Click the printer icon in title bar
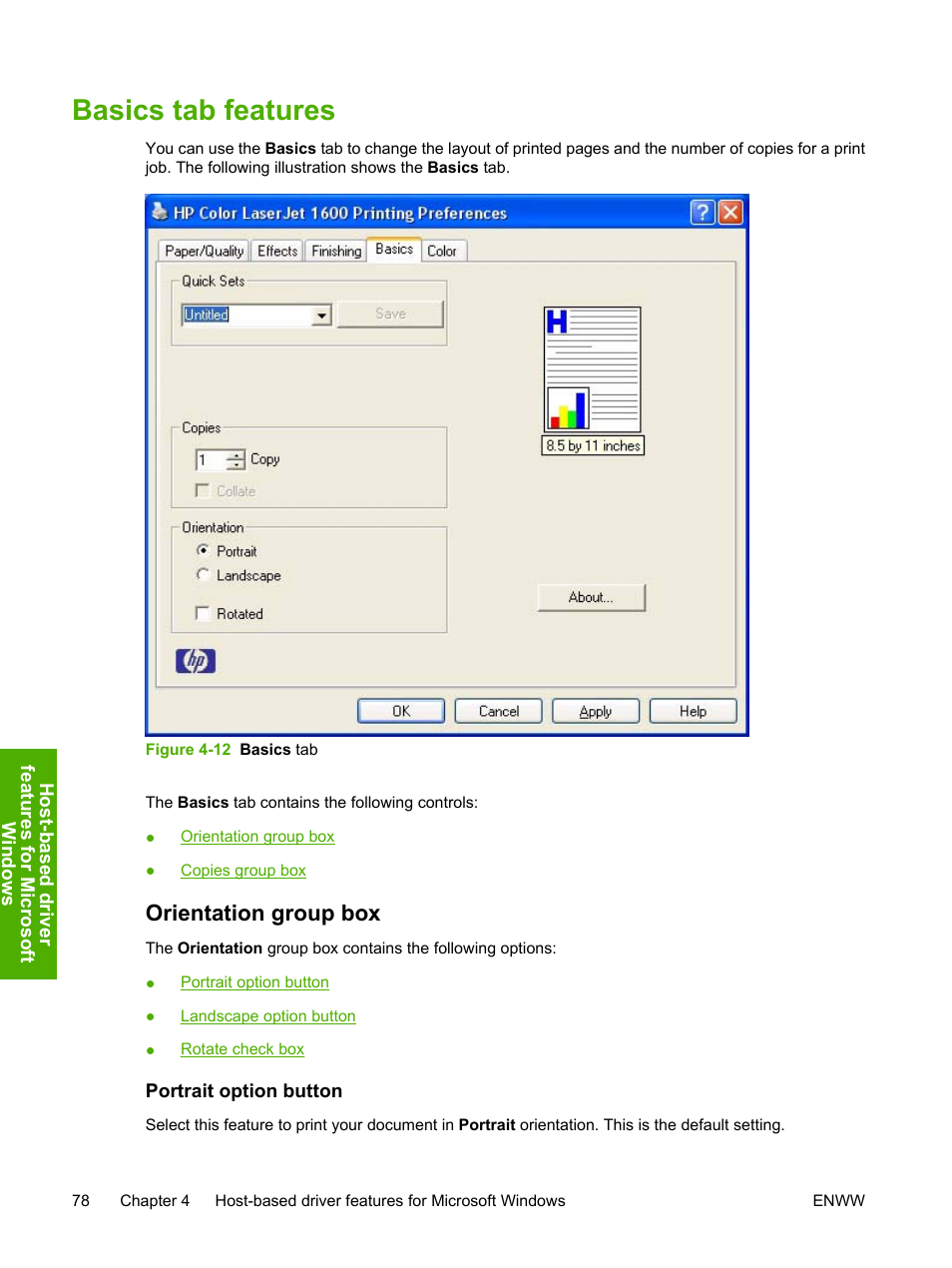 [160, 212]
